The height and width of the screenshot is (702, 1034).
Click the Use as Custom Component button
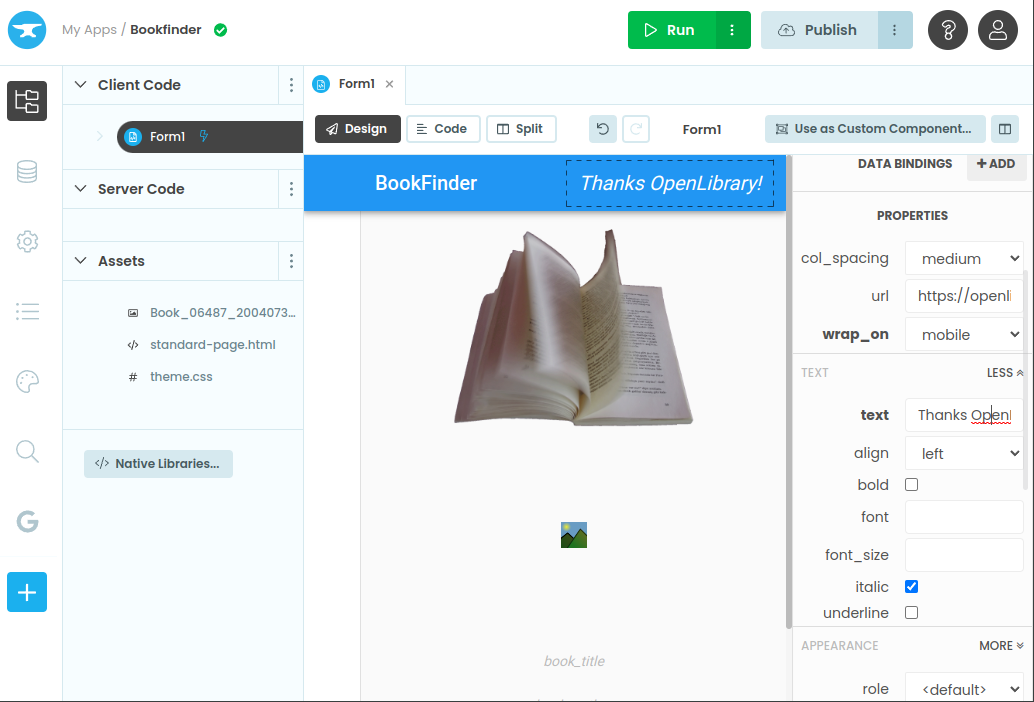coord(874,128)
